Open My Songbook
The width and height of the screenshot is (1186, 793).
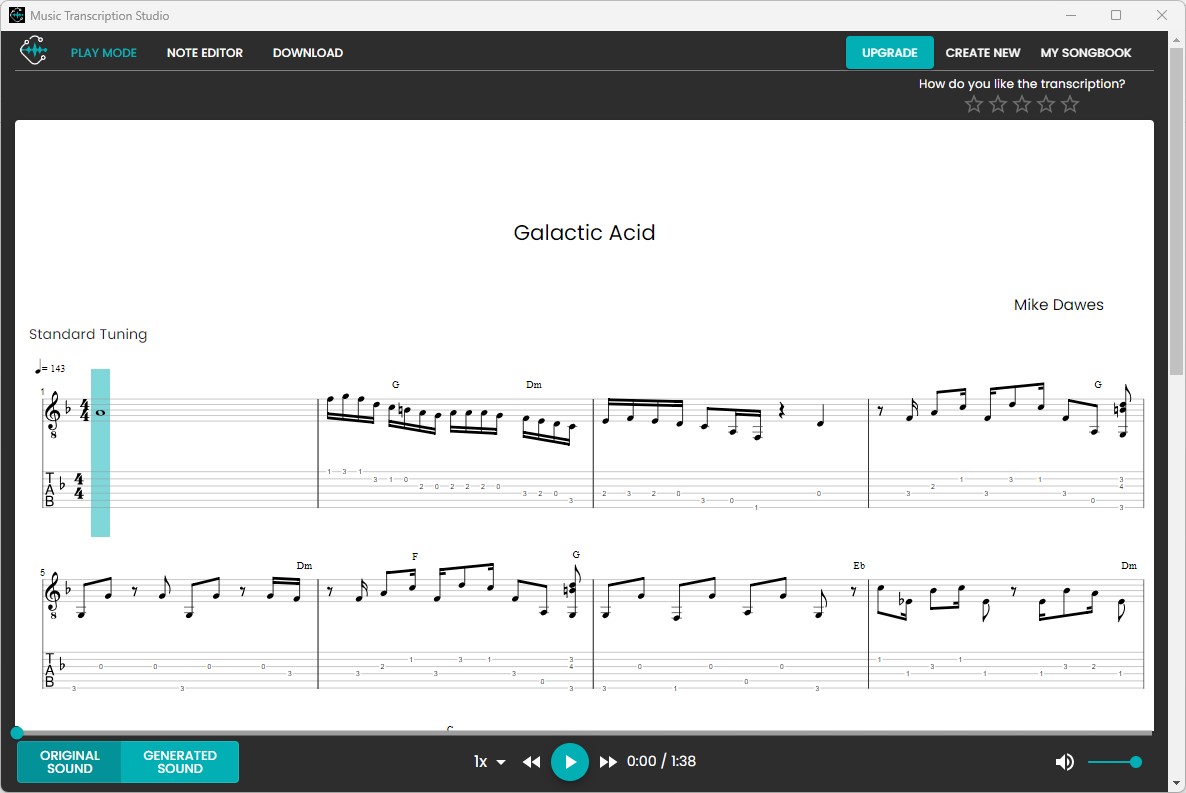click(1086, 52)
